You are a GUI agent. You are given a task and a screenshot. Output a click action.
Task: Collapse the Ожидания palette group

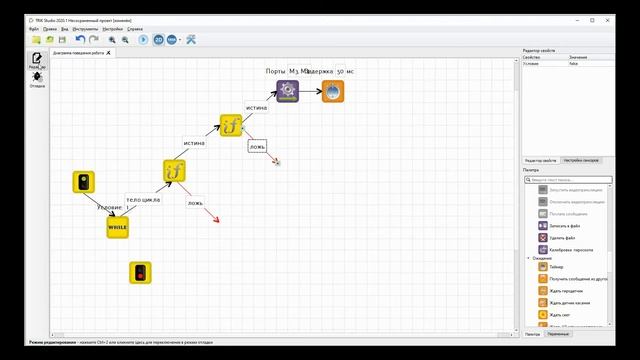pyautogui.click(x=529, y=258)
